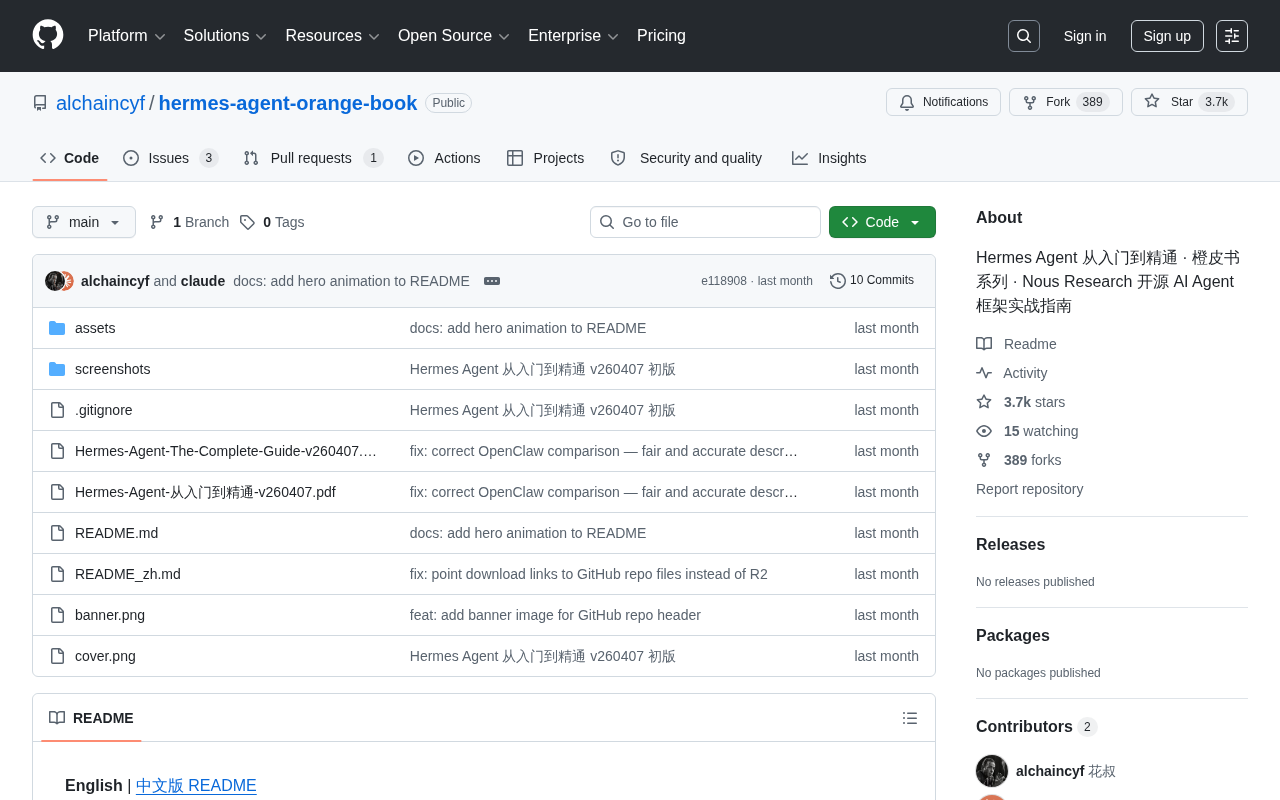
Task: Open Hermes-Agent-从入门到精通-v260407.pdf file
Action: coord(205,492)
